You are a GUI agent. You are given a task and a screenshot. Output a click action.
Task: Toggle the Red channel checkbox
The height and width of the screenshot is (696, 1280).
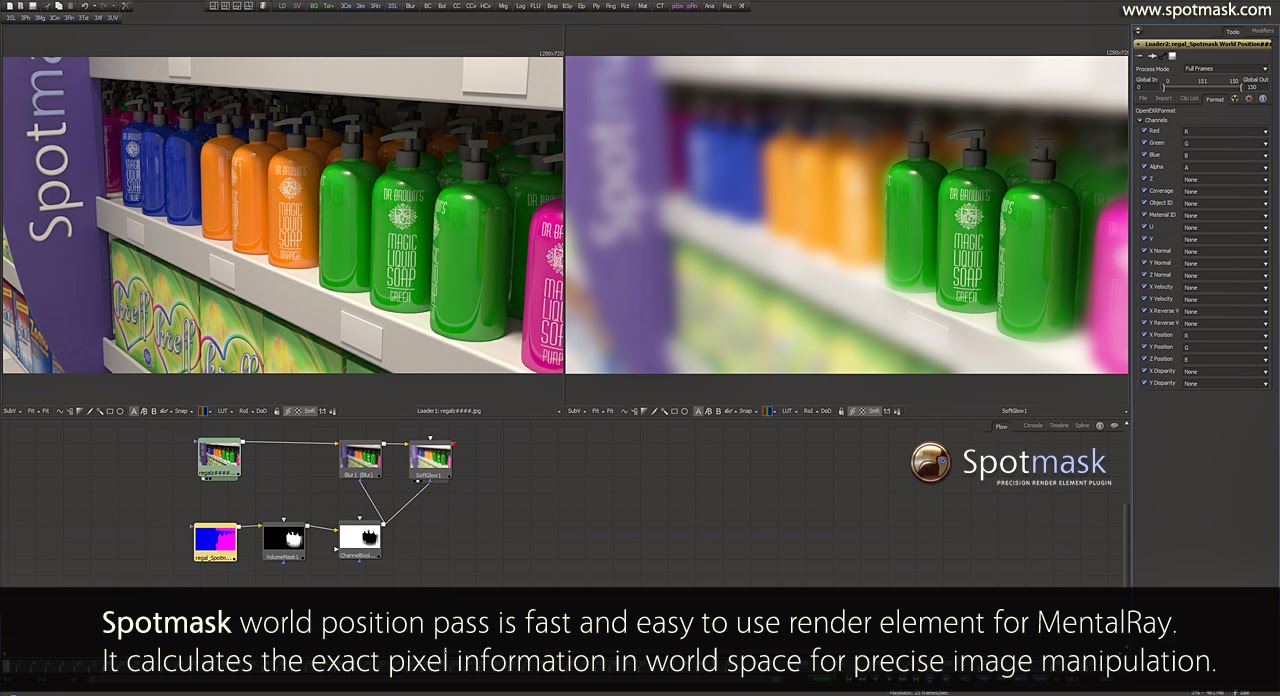pos(1144,131)
